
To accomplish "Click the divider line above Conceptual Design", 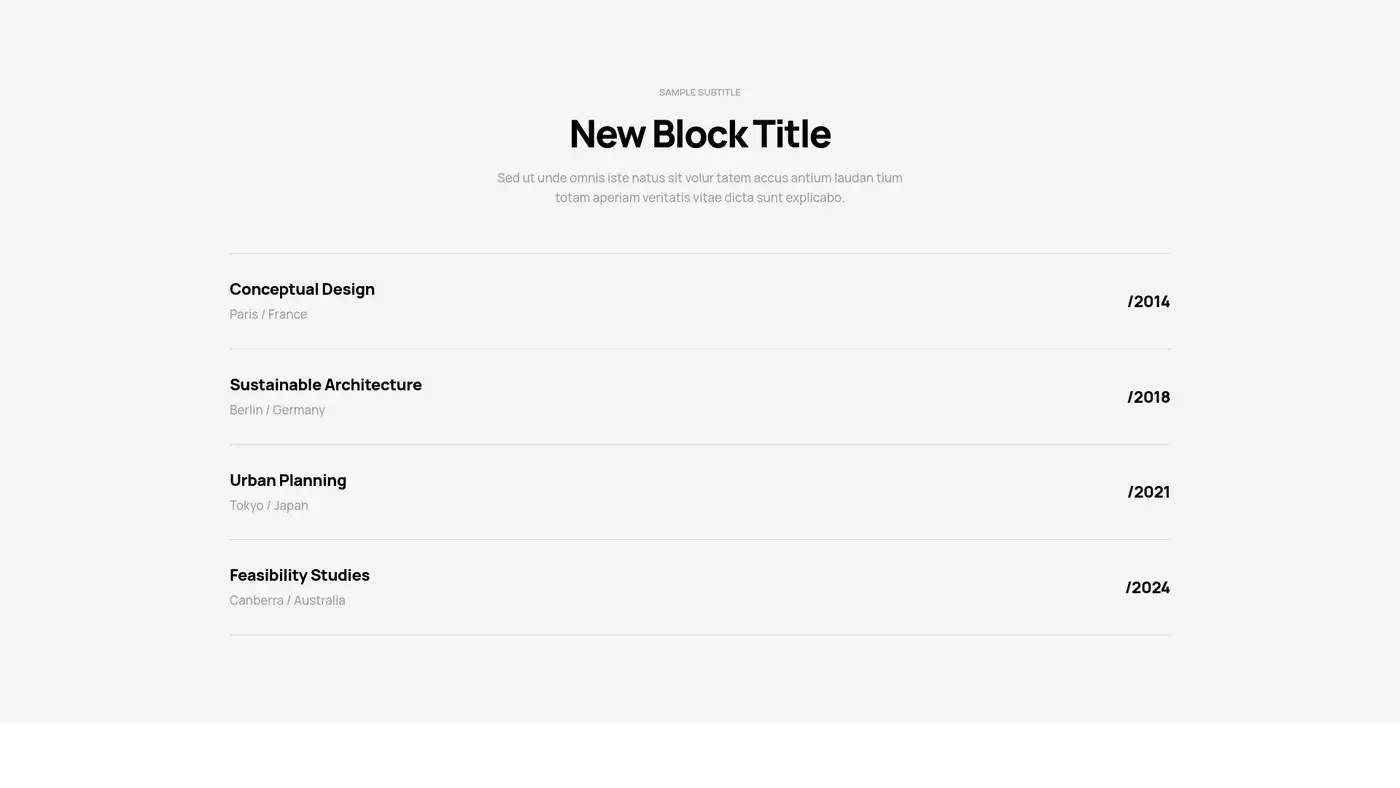I will coord(700,253).
